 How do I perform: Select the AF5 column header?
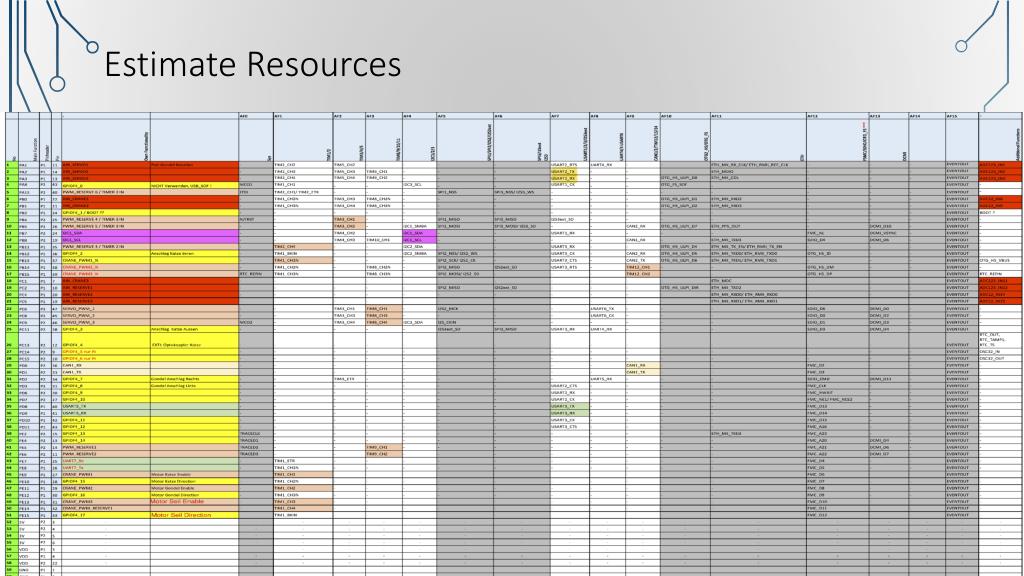[464, 116]
